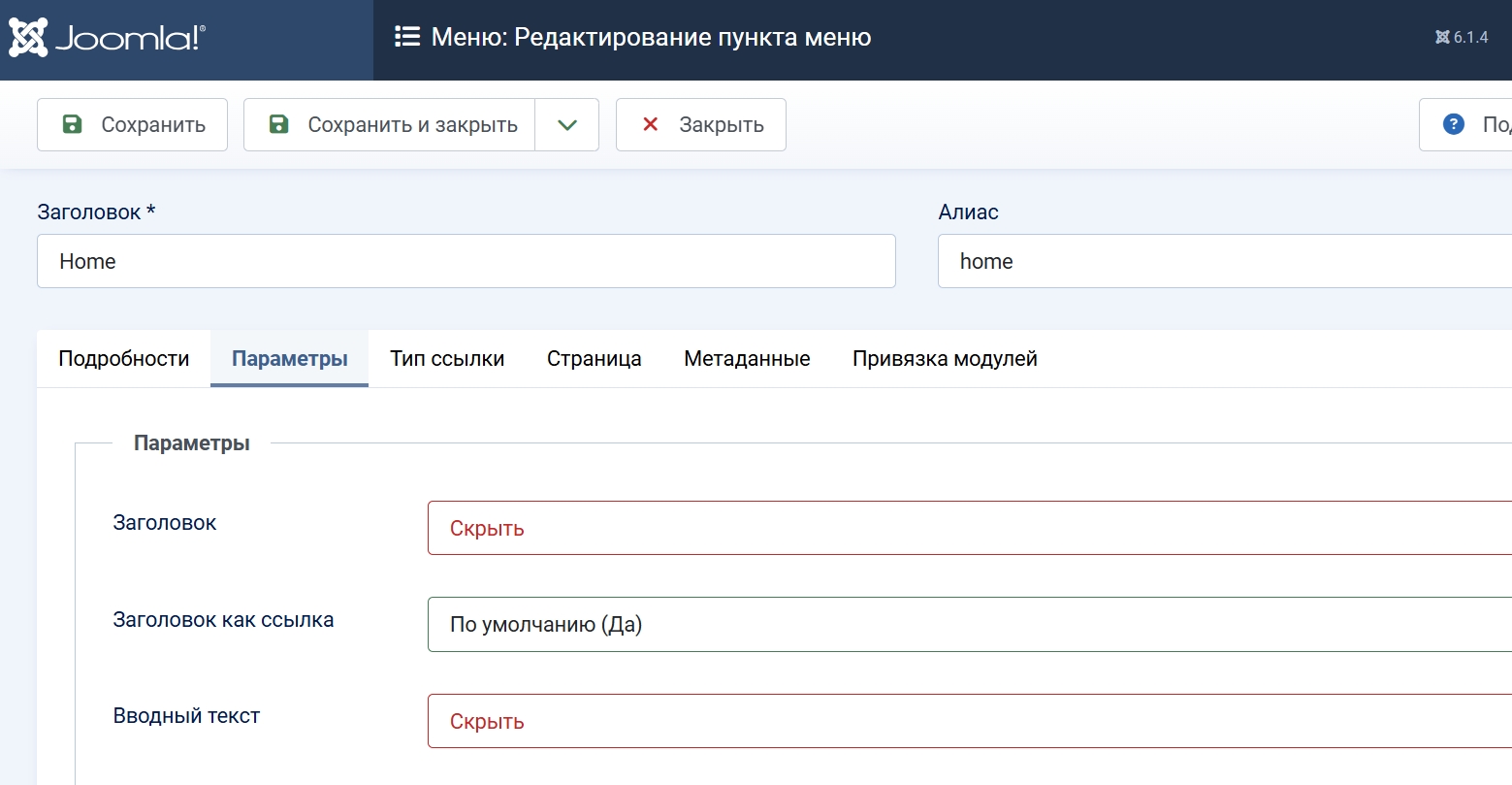Click the Меню: Редактирование пункта меню heading
The height and width of the screenshot is (785, 1512).
(x=651, y=37)
